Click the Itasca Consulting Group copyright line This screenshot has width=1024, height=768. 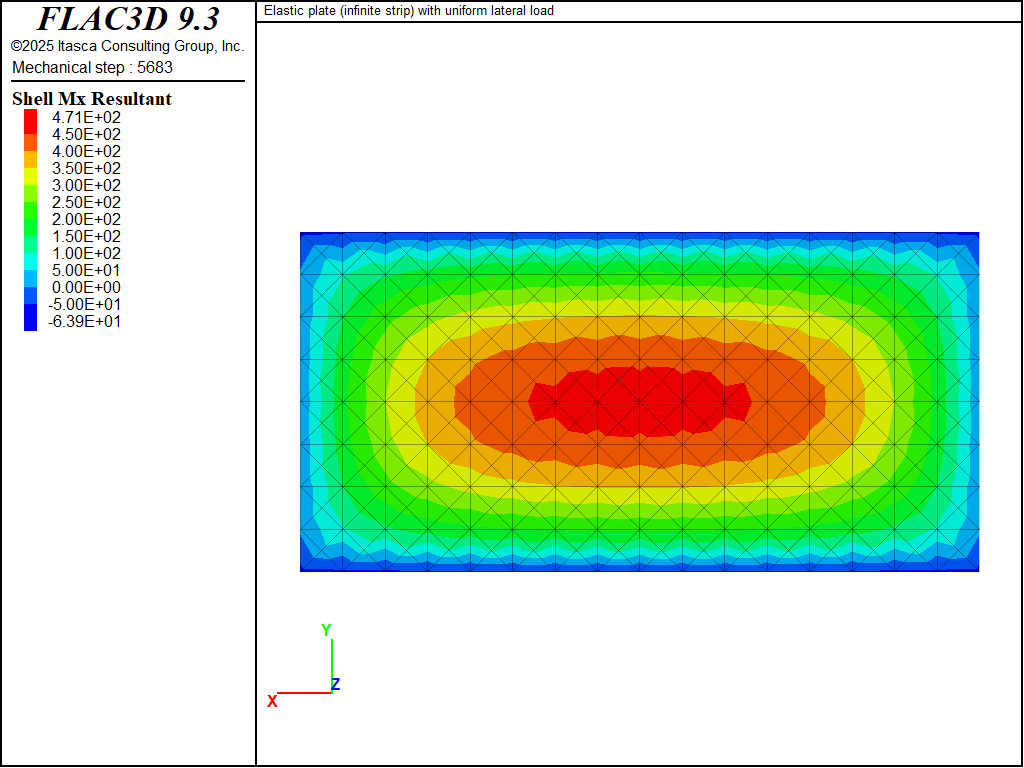[127, 46]
